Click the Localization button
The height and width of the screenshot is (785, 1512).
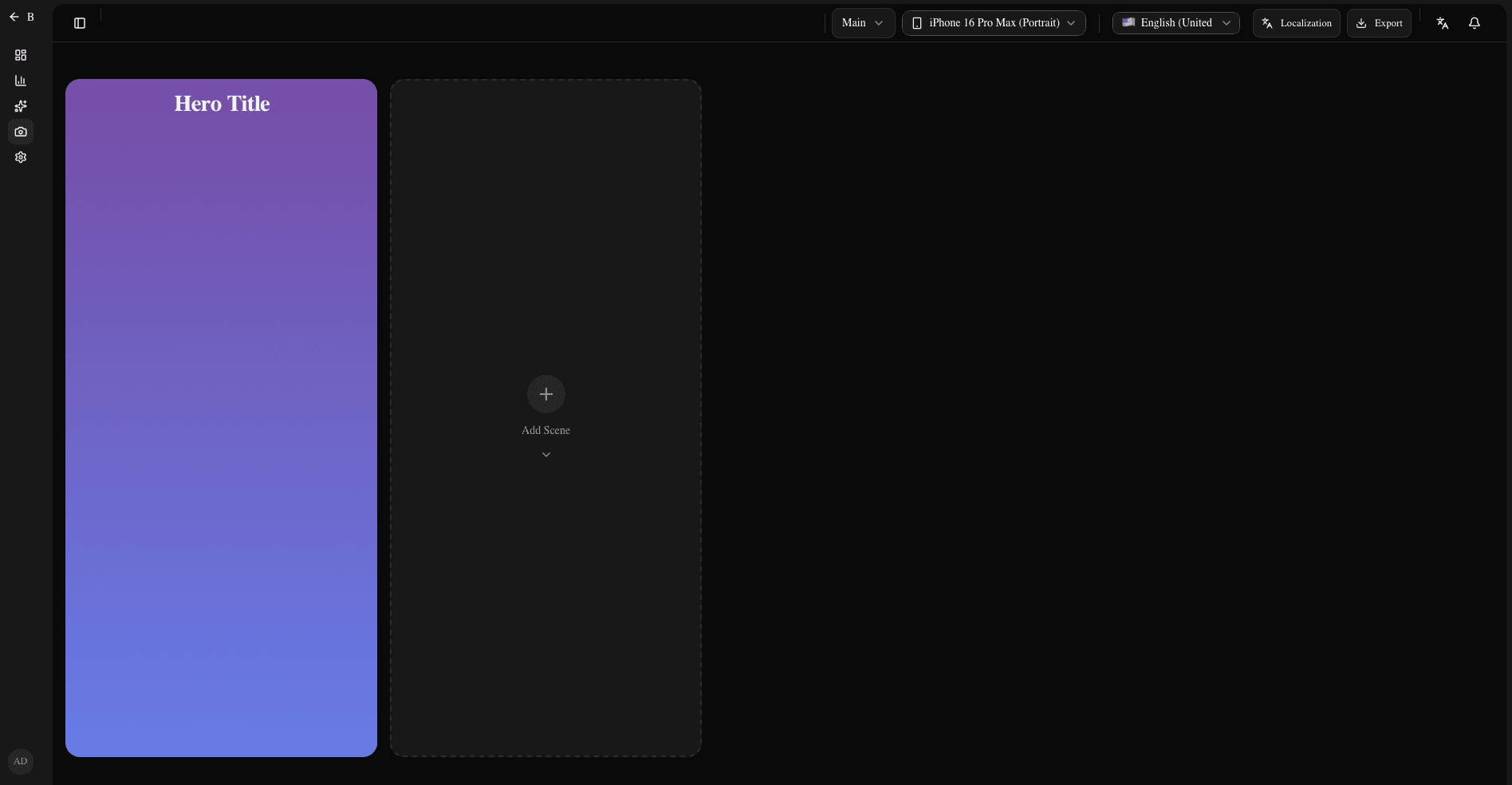click(1297, 23)
